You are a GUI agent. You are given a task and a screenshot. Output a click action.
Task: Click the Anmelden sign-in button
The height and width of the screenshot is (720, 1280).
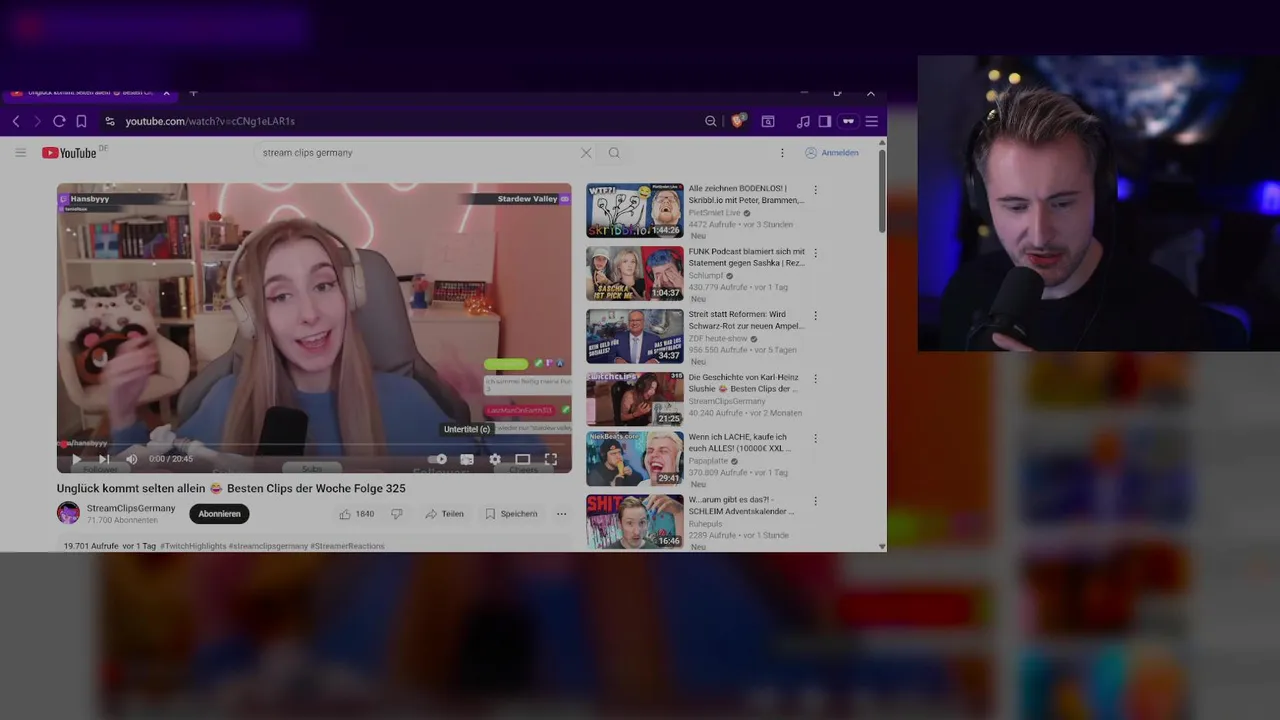click(x=832, y=153)
